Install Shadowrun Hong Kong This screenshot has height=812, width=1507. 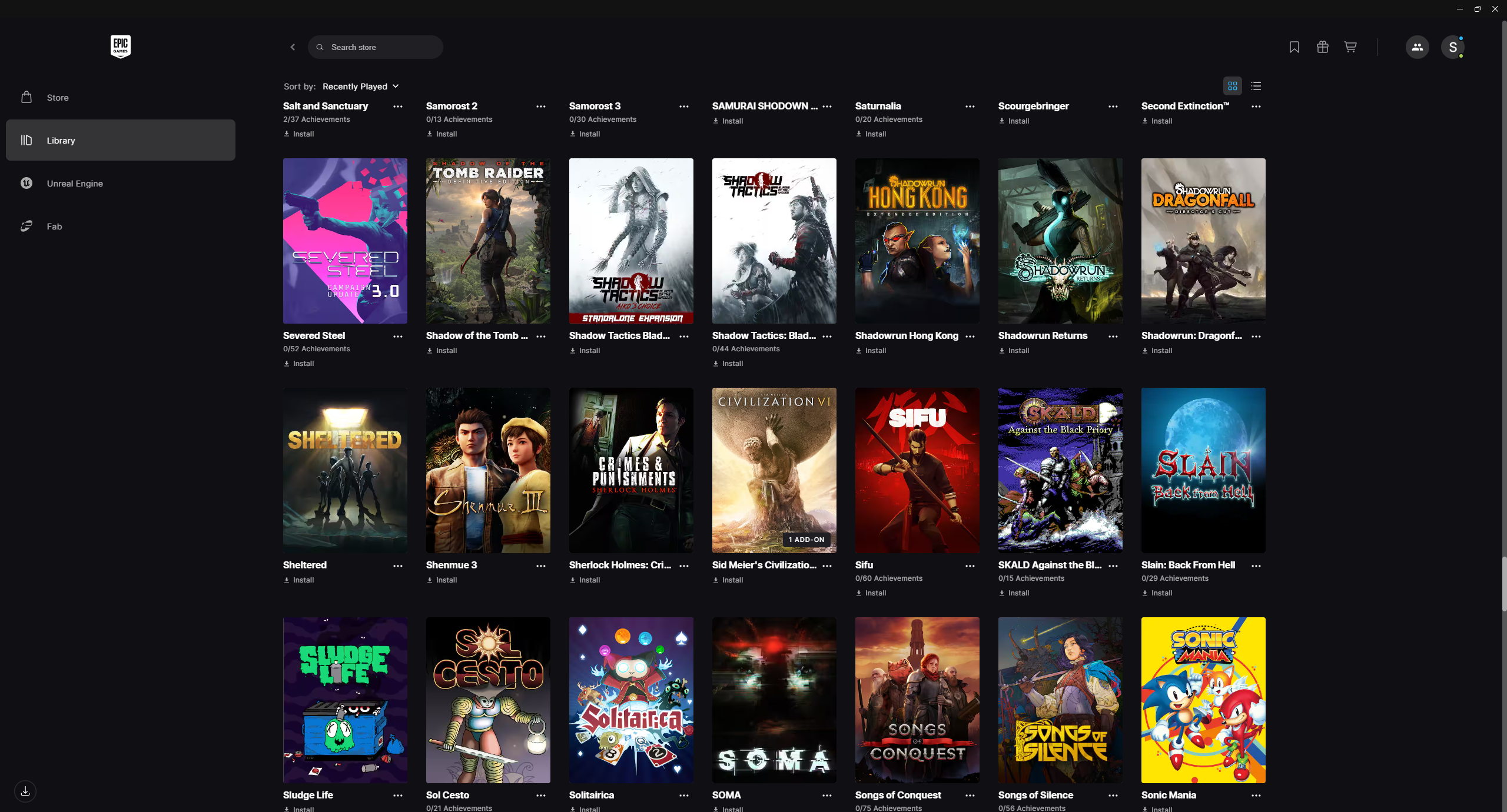click(871, 351)
